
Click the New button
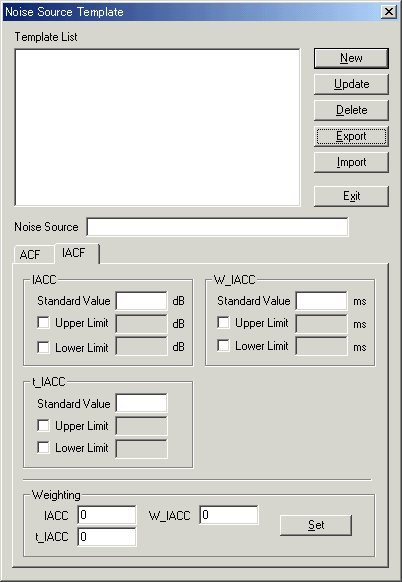tap(351, 58)
